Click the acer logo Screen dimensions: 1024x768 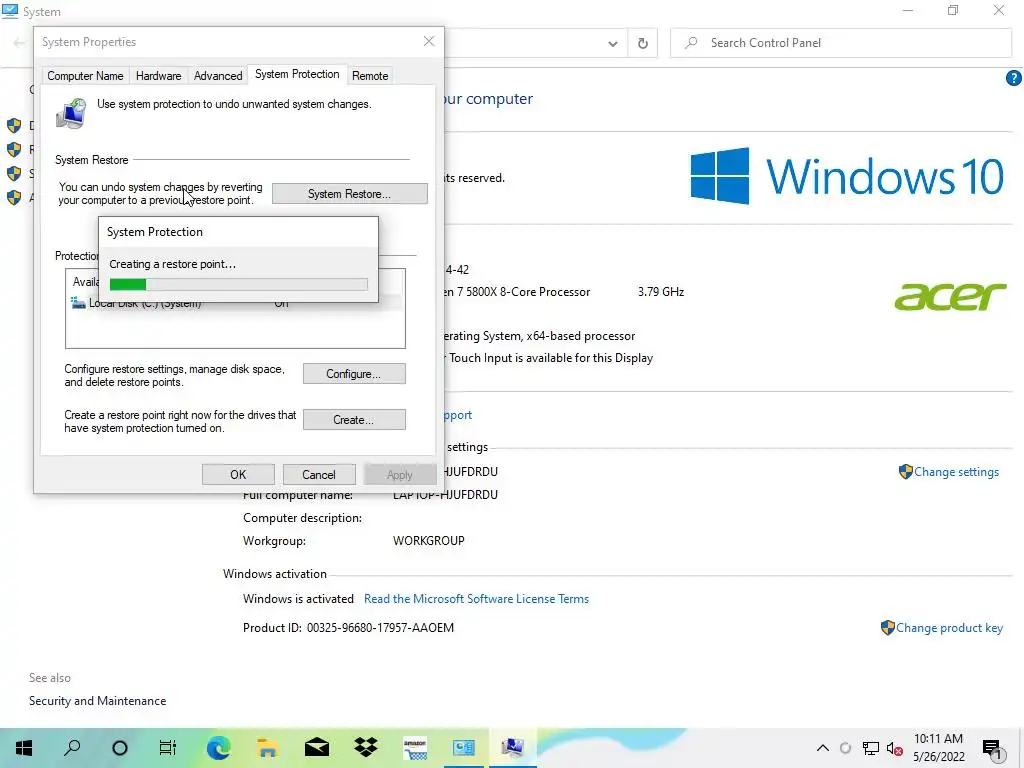(x=950, y=296)
